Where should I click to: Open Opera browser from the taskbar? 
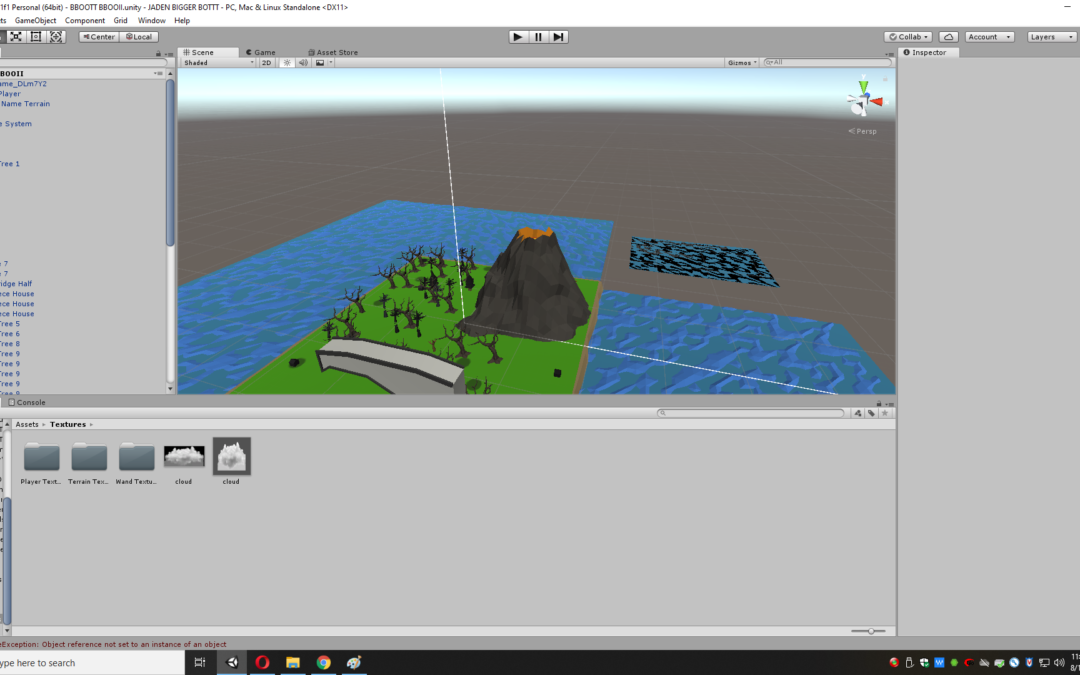tap(262, 663)
